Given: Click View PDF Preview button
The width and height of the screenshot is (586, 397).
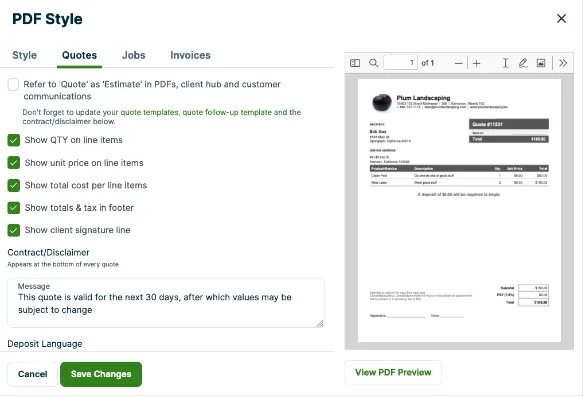Looking at the screenshot, I should pyautogui.click(x=393, y=372).
